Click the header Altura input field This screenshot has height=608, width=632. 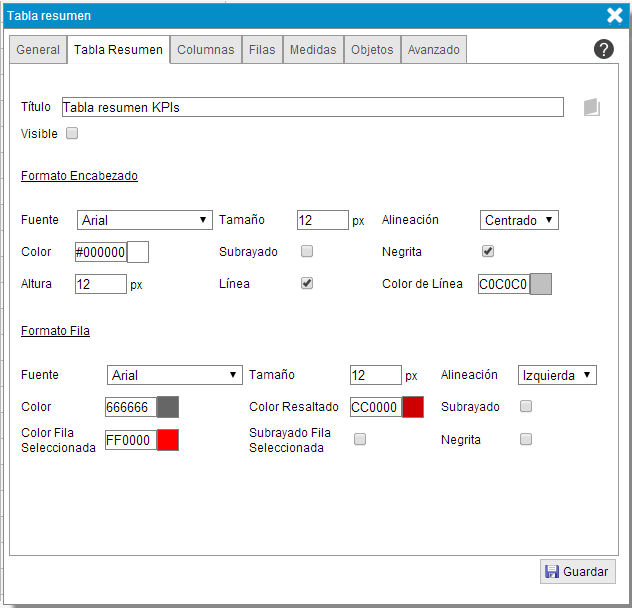click(x=100, y=284)
